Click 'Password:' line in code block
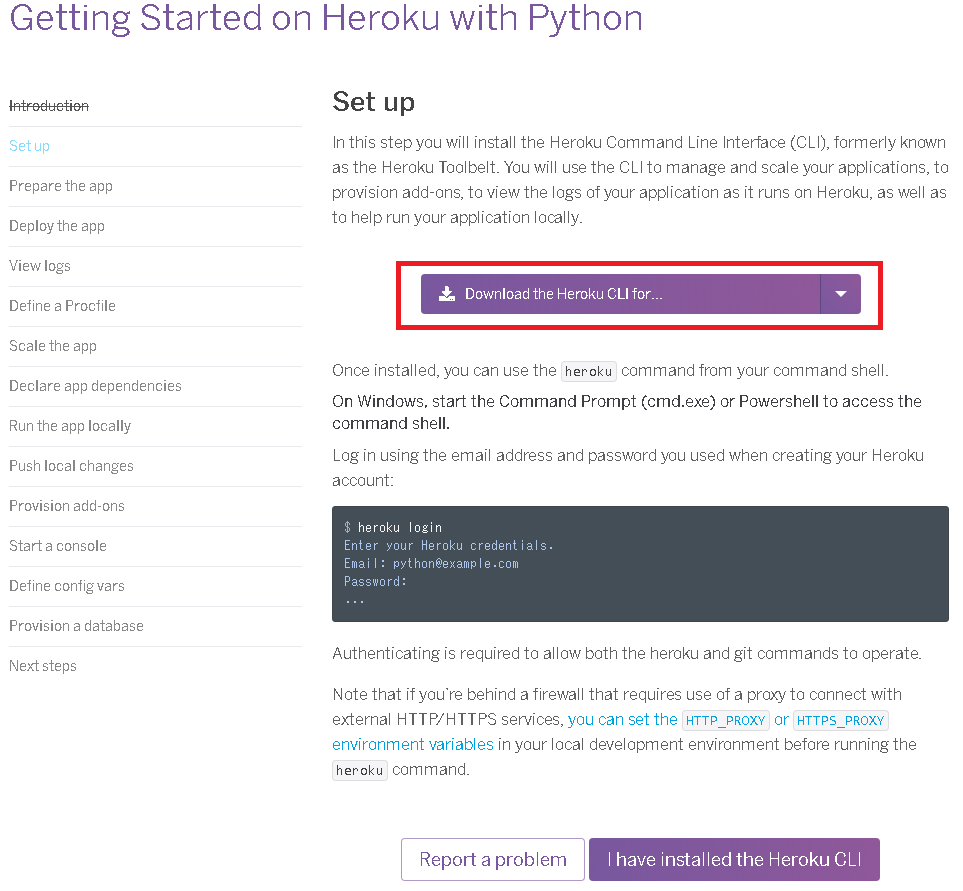 pos(375,582)
